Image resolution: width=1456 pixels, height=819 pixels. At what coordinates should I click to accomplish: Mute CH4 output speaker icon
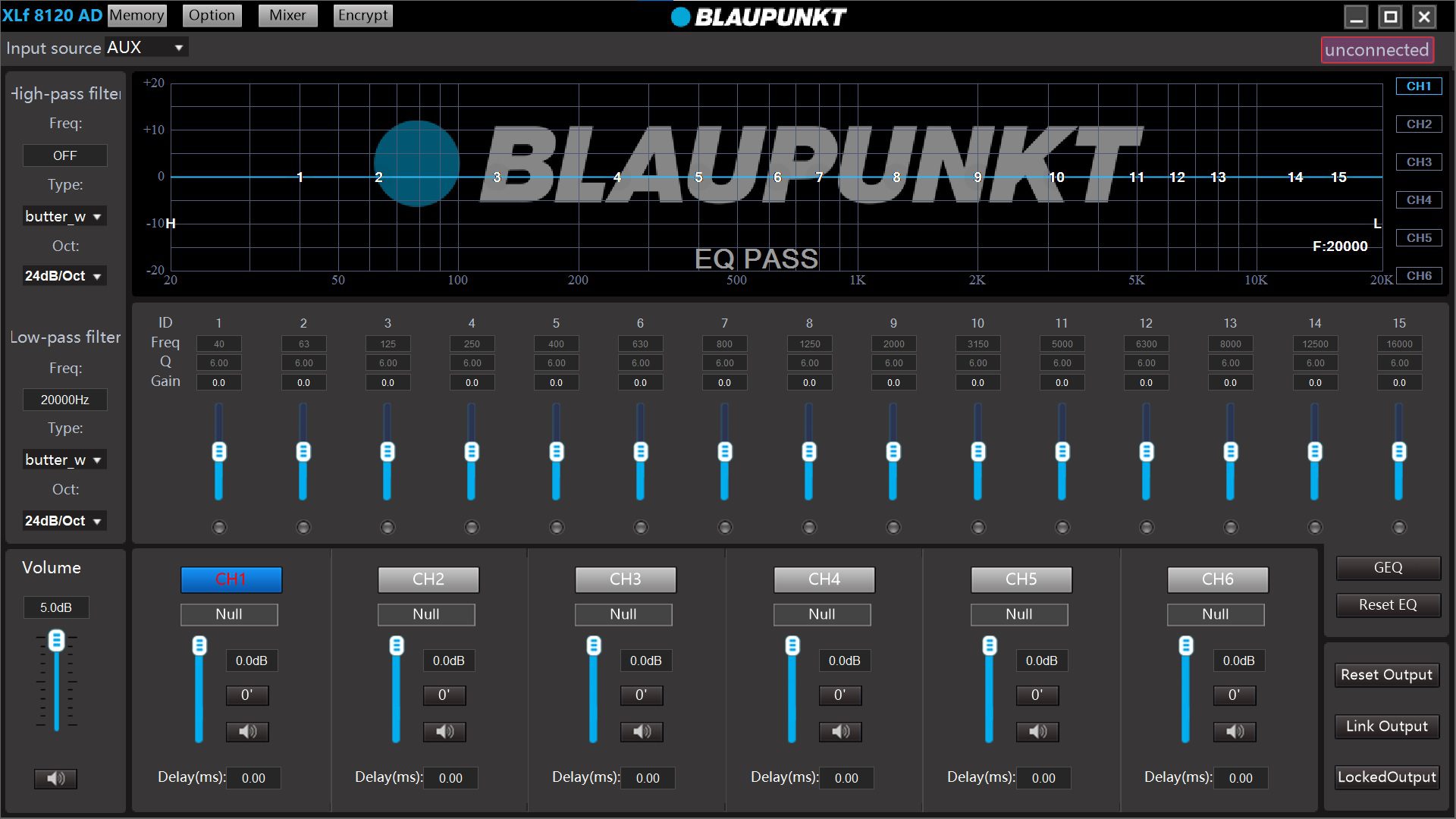point(840,732)
